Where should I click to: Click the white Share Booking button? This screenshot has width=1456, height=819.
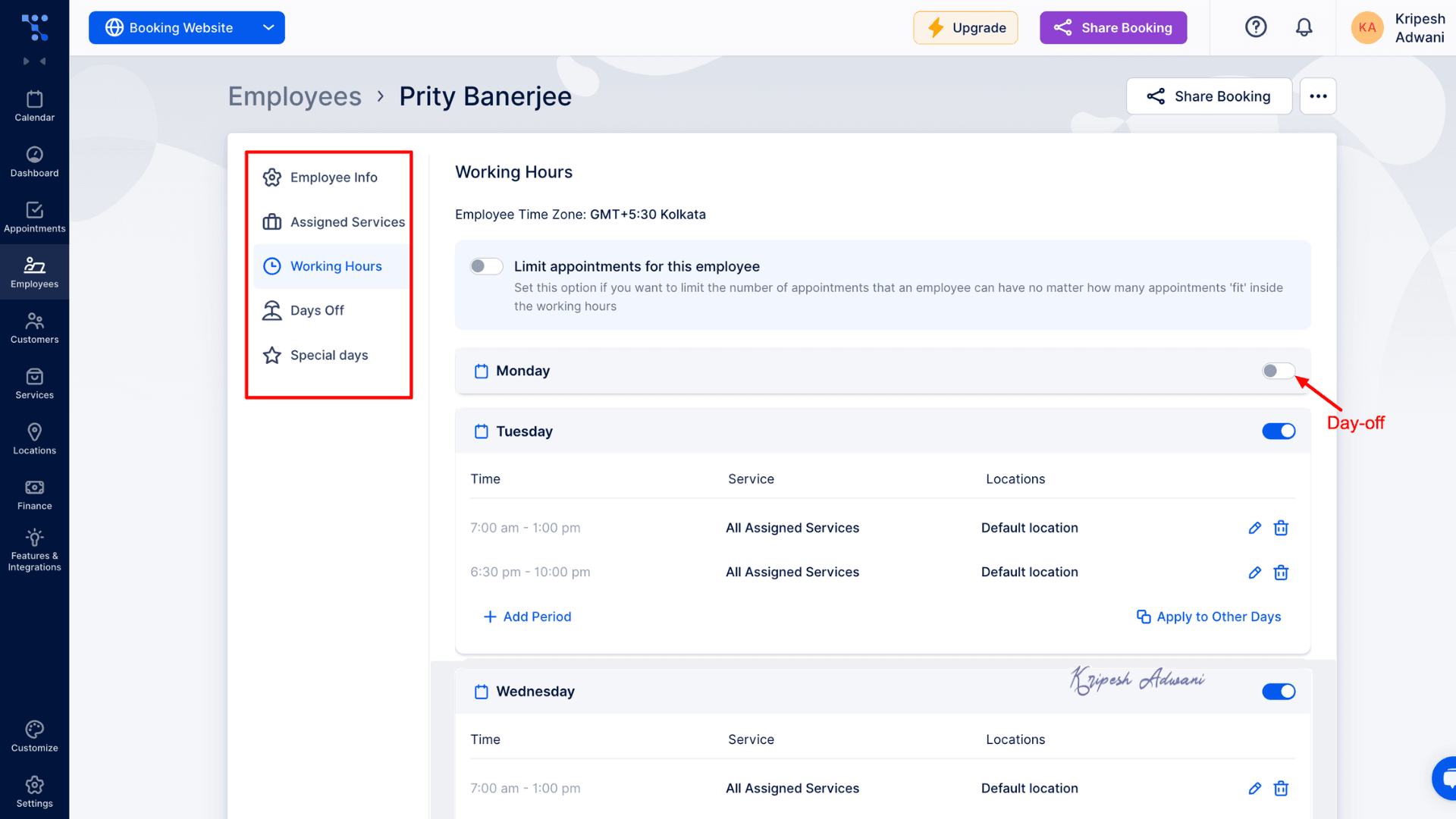coord(1209,96)
